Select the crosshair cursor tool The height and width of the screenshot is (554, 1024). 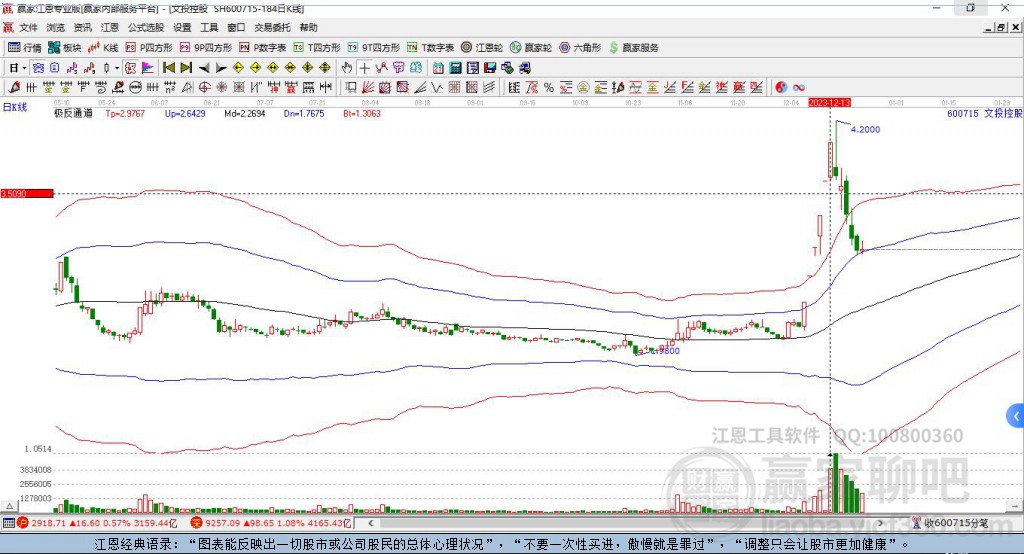pos(365,68)
